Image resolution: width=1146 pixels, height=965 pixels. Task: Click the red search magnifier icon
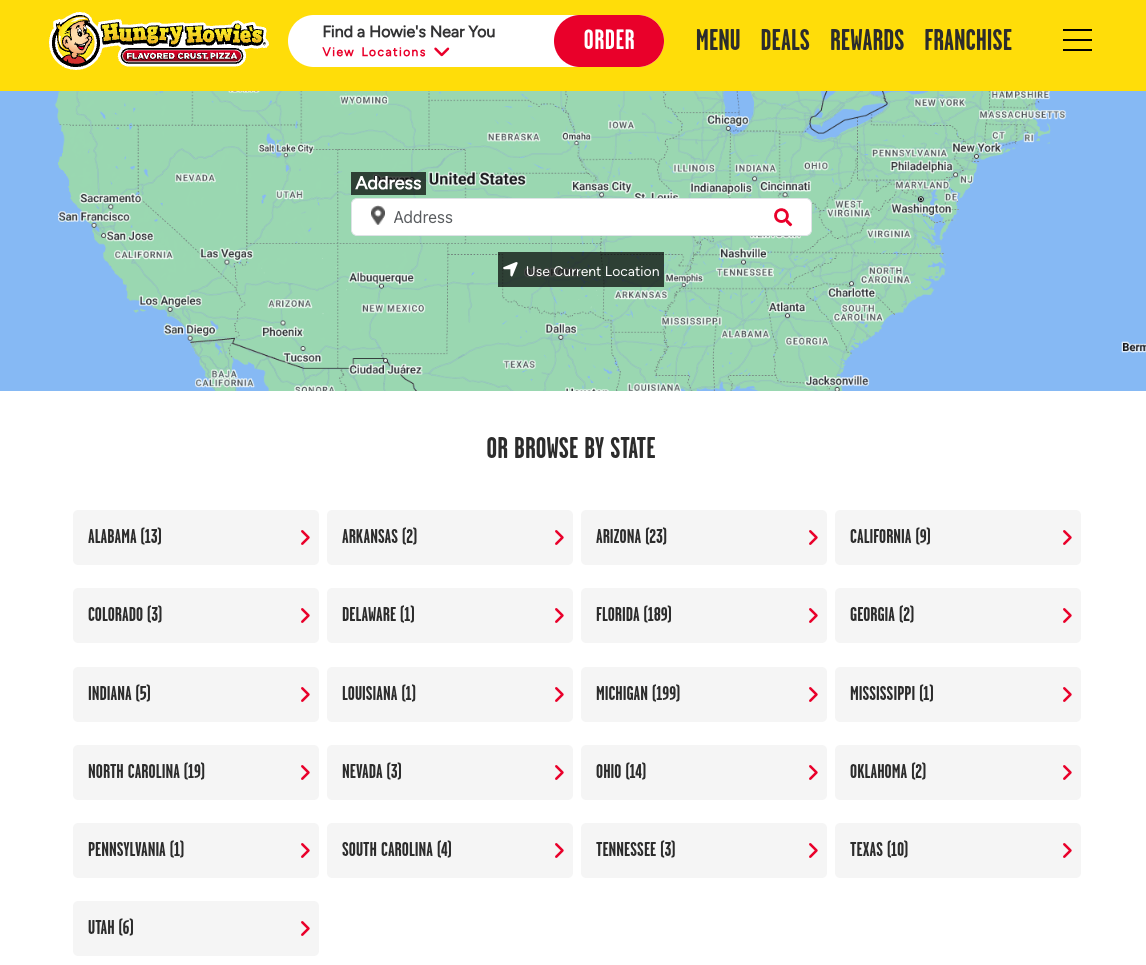point(783,217)
